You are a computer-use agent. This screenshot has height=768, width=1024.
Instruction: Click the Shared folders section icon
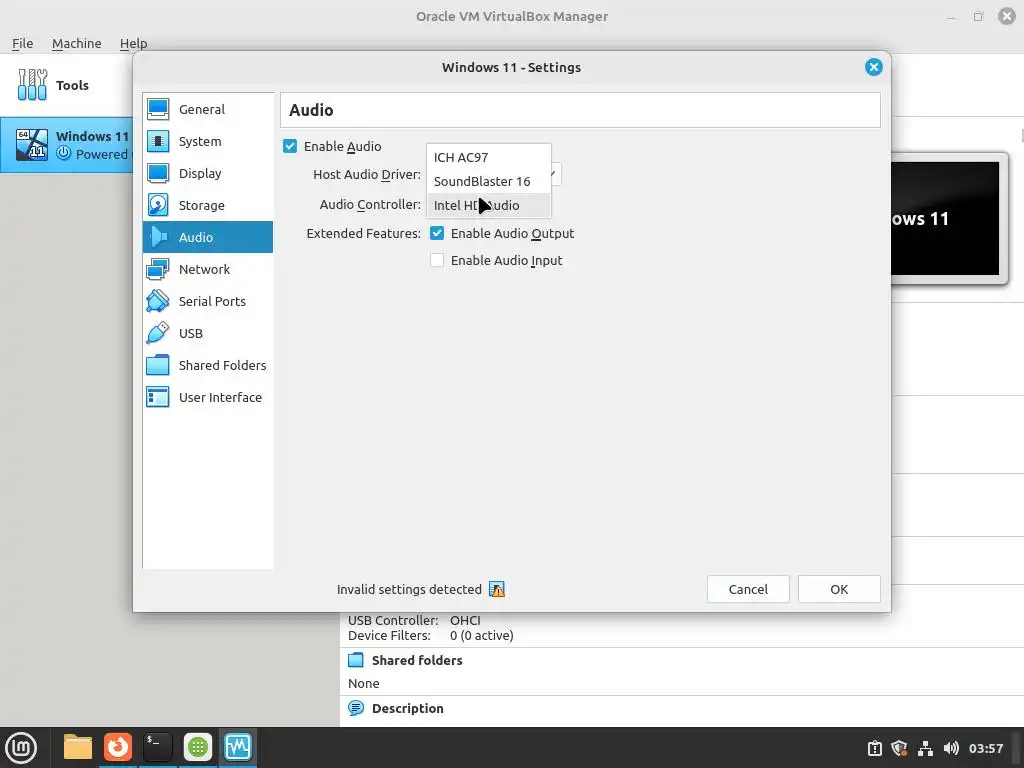356,660
